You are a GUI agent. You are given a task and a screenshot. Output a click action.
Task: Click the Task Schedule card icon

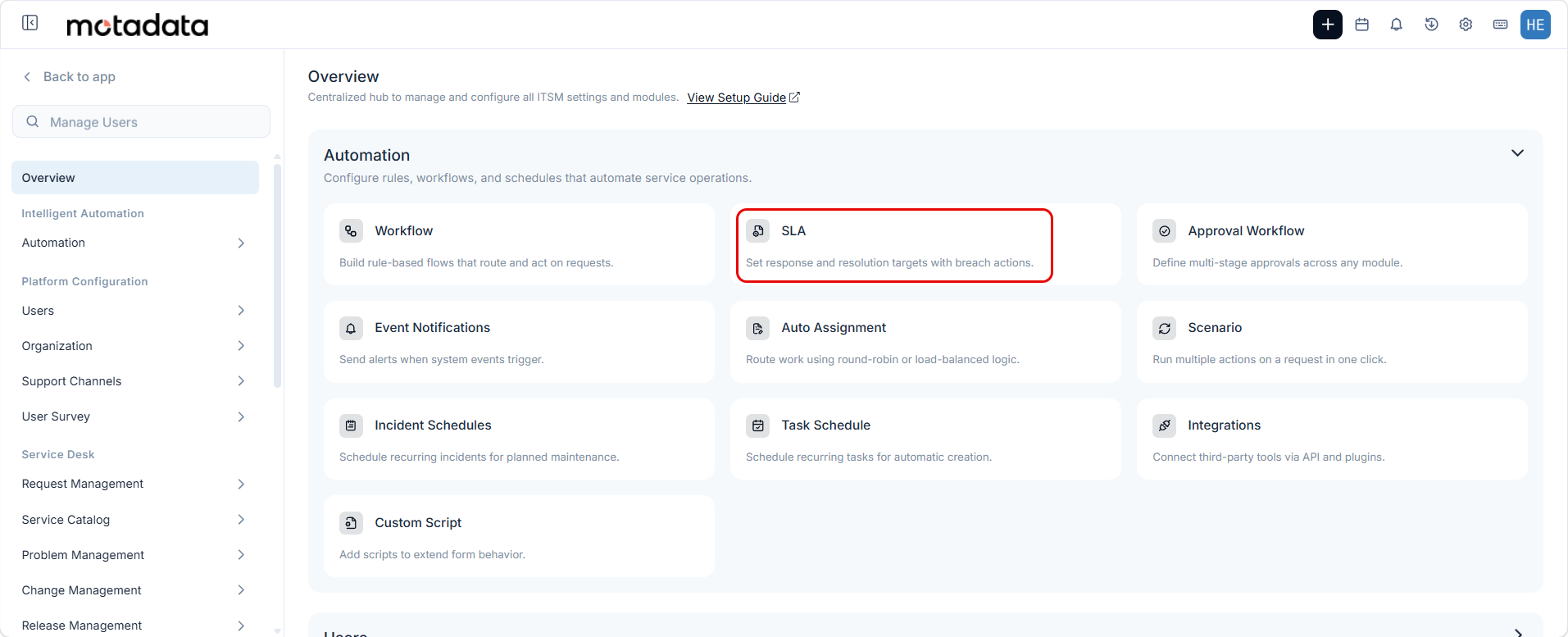click(x=757, y=425)
